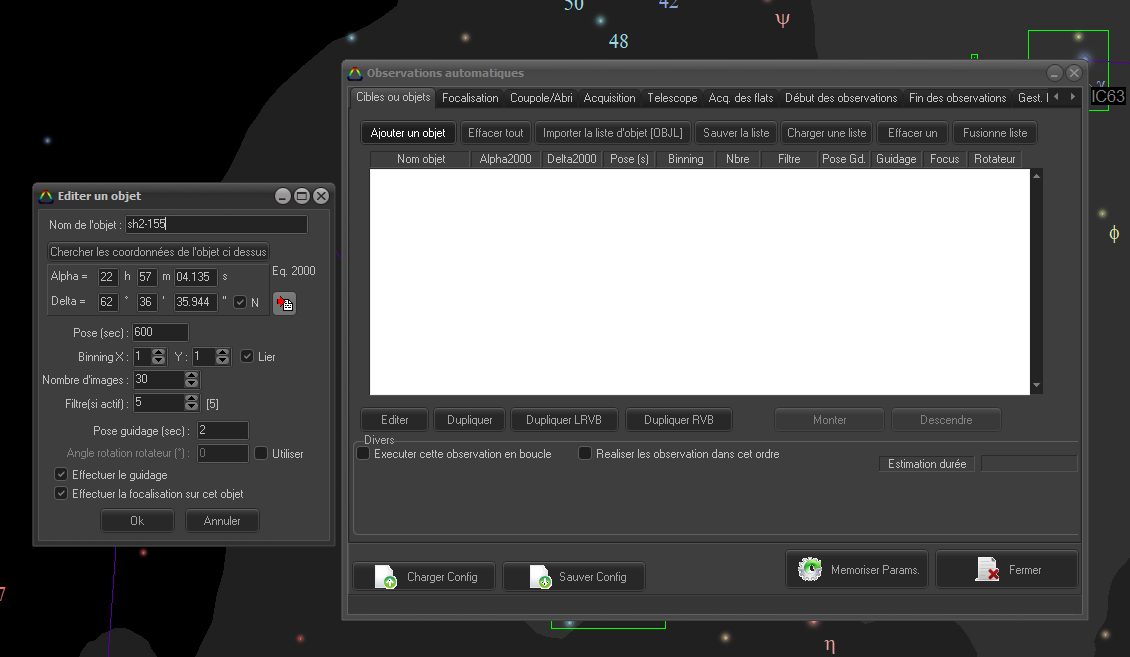Click the Dupliquer button
The width and height of the screenshot is (1130, 657).
point(469,420)
